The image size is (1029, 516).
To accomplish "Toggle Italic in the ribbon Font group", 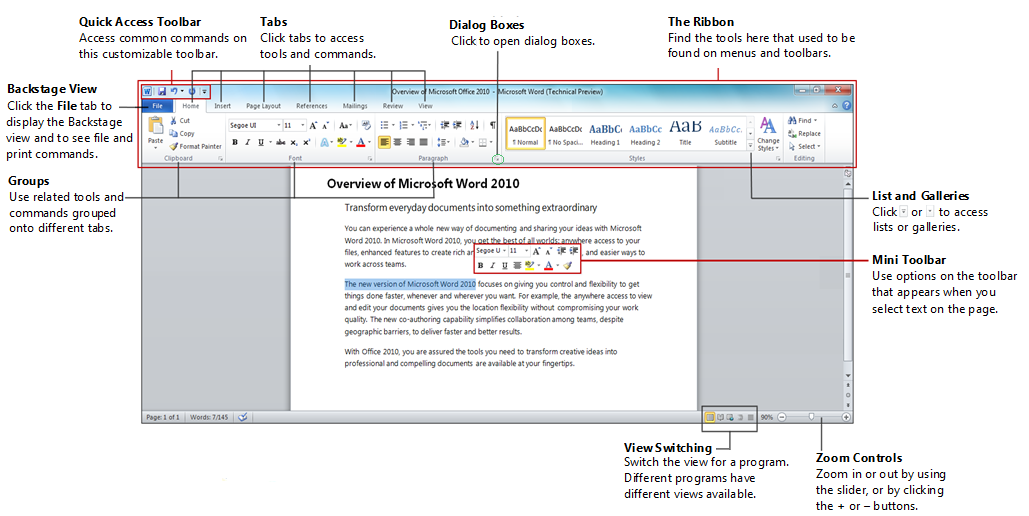I will (247, 142).
